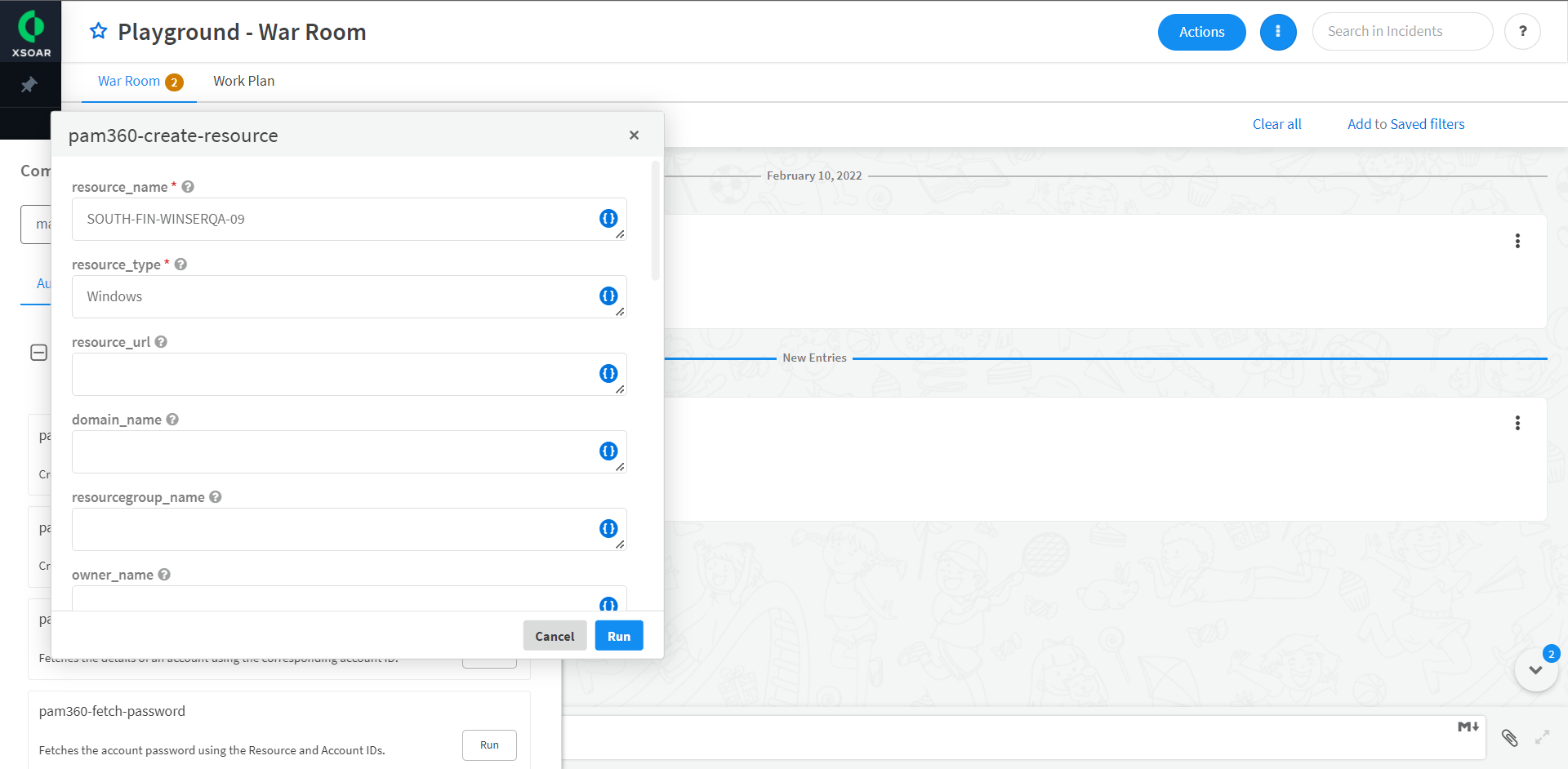This screenshot has width=1568, height=769.
Task: Collapse the minus-box section toggle
Action: pos(38,353)
